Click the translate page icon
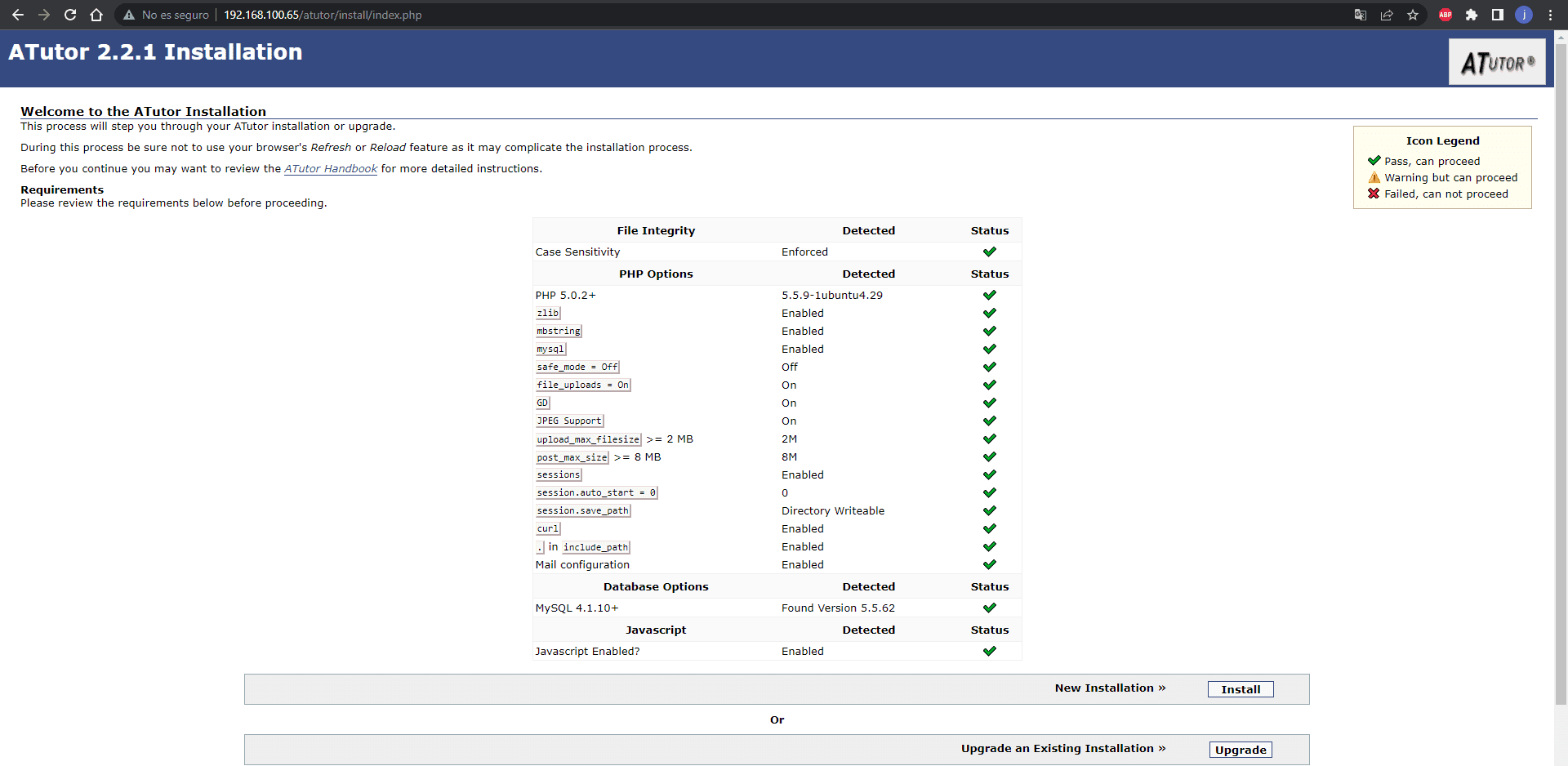 1361,15
